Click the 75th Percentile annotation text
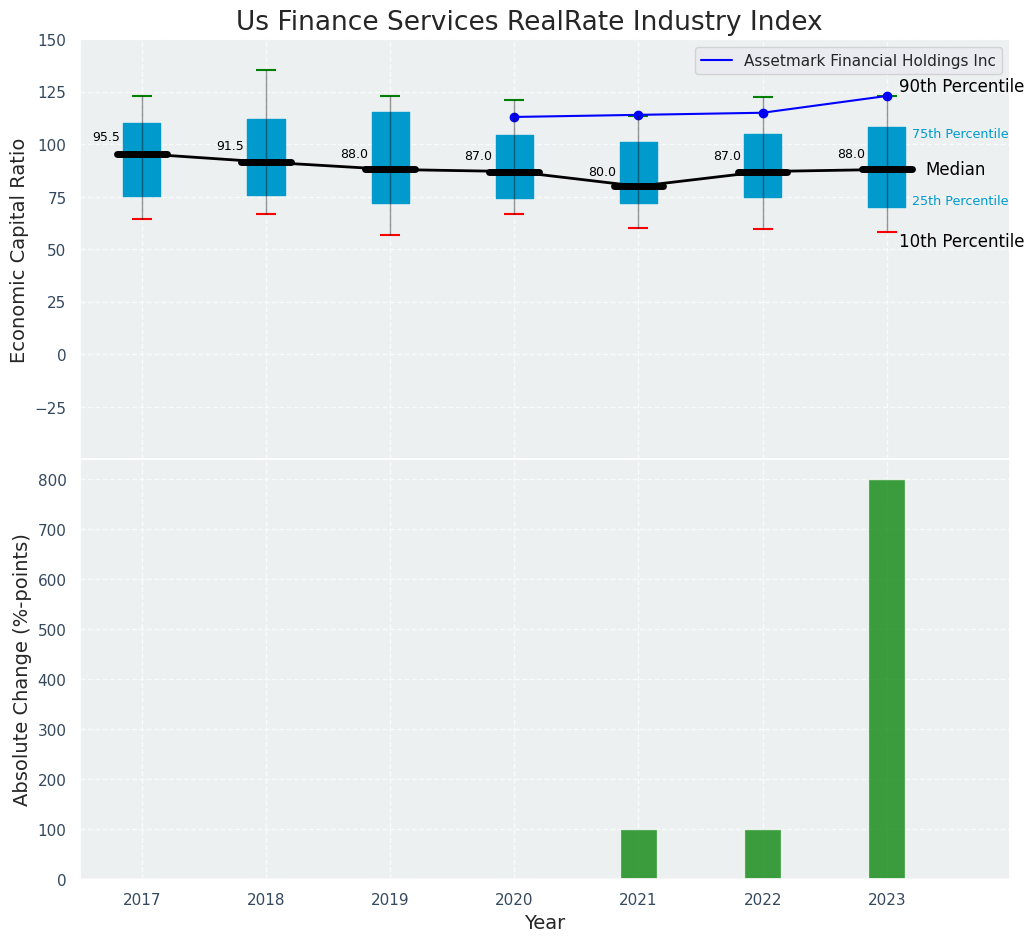This screenshot has height=942, width=1034. (959, 134)
